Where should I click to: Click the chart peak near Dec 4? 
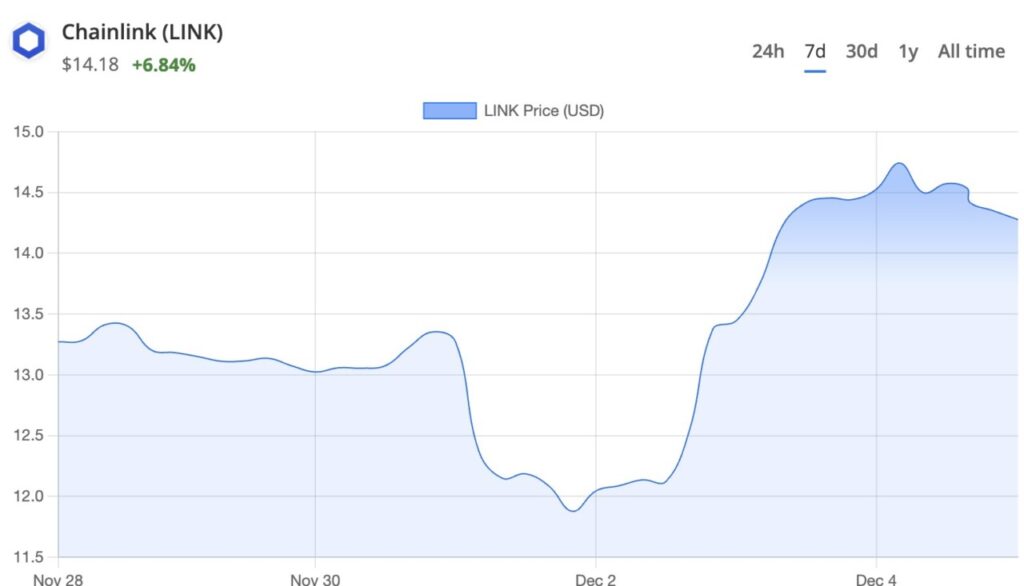point(898,165)
